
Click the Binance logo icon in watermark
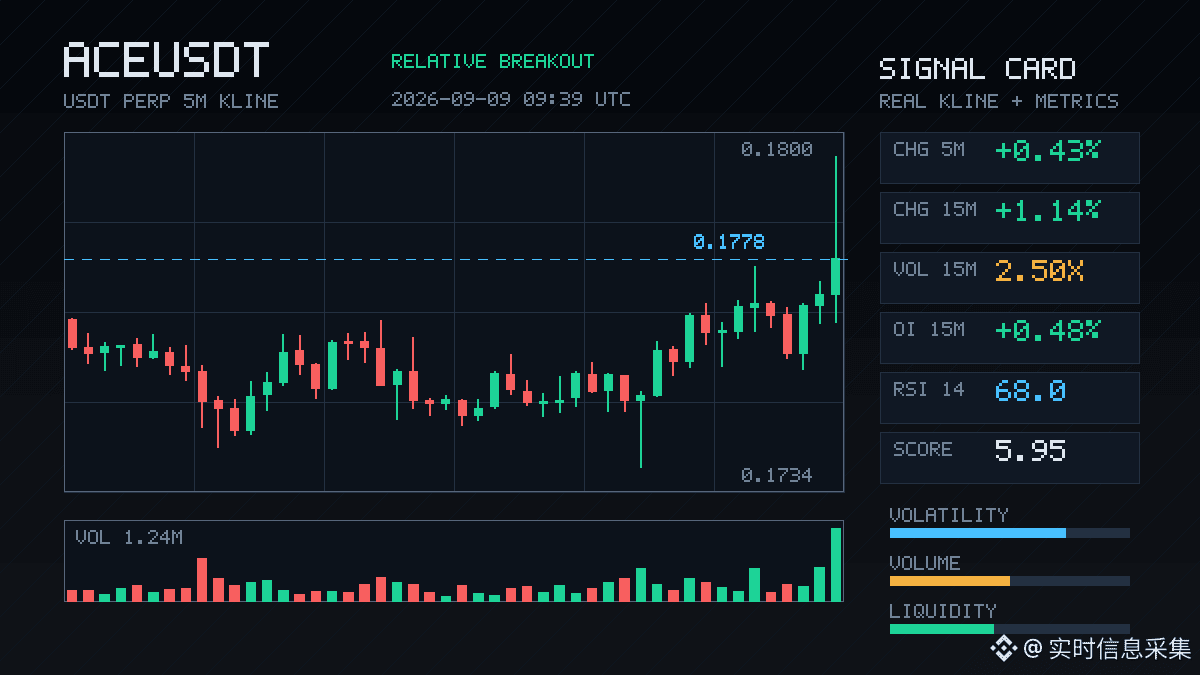click(1003, 649)
